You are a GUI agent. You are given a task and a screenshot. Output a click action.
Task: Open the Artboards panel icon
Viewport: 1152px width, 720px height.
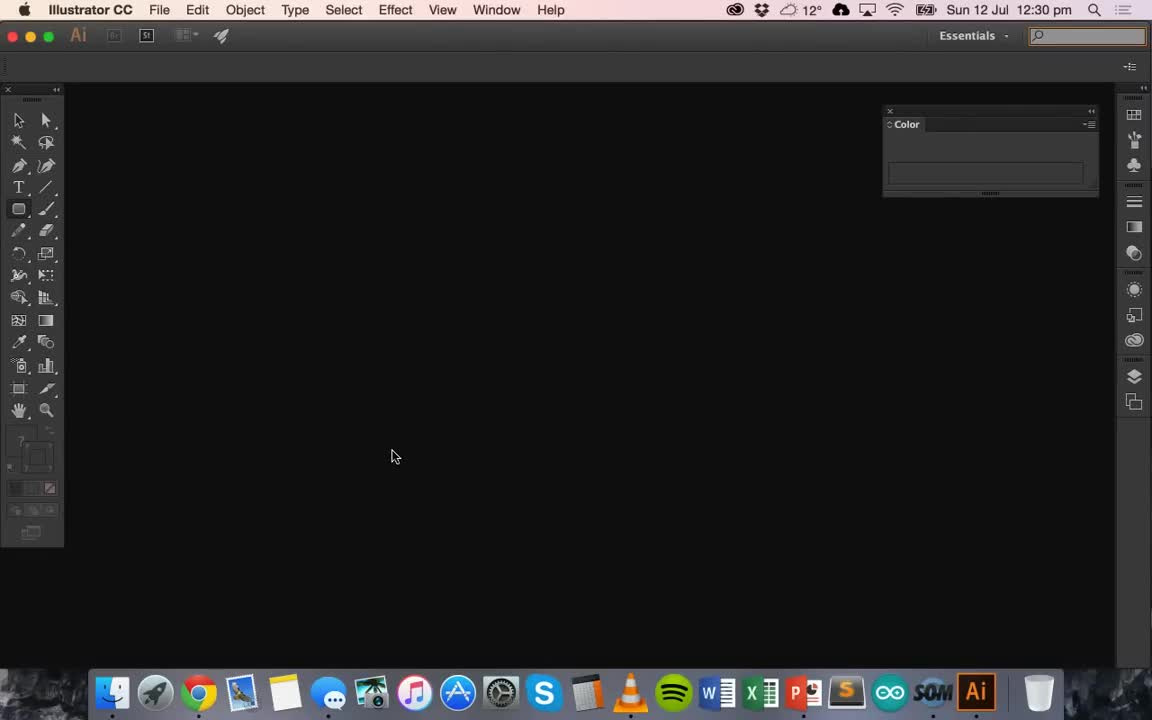1134,402
